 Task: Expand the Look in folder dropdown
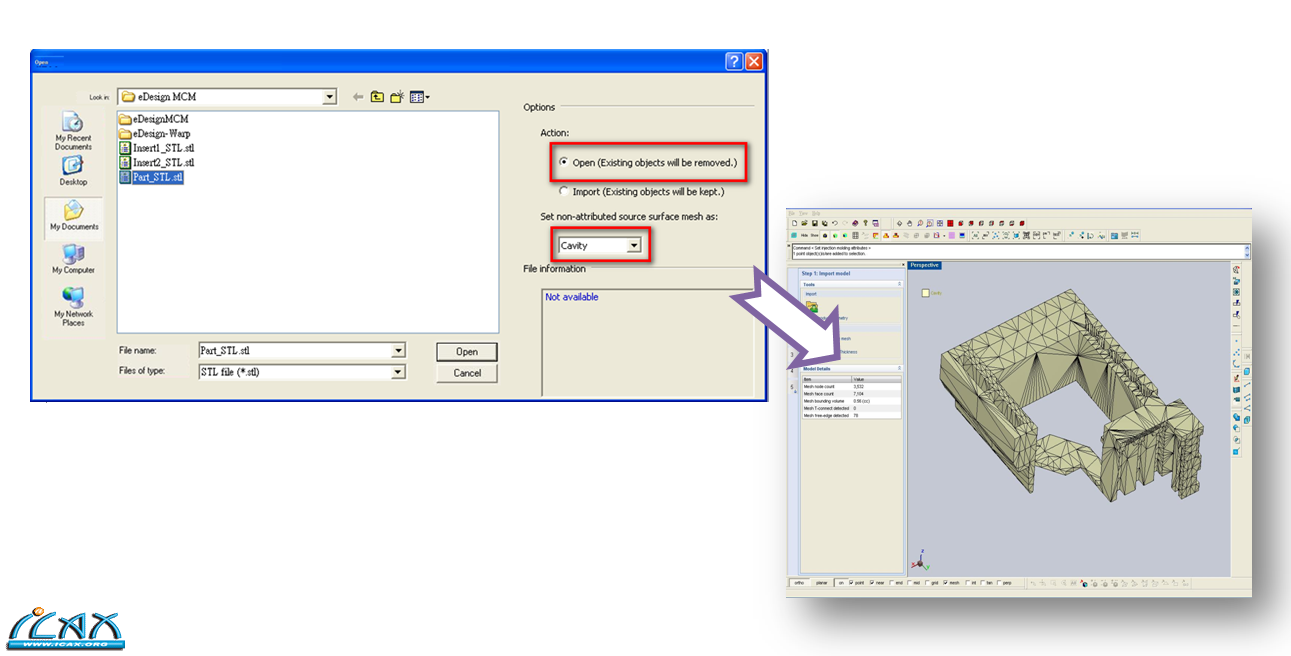[x=329, y=96]
